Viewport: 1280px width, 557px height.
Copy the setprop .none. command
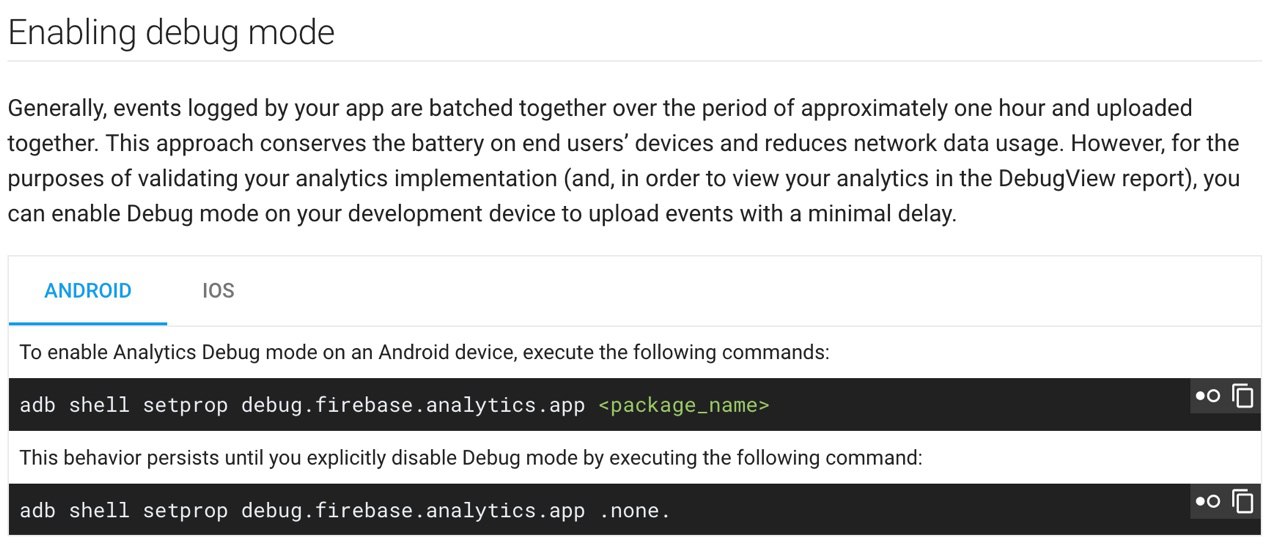(1243, 501)
